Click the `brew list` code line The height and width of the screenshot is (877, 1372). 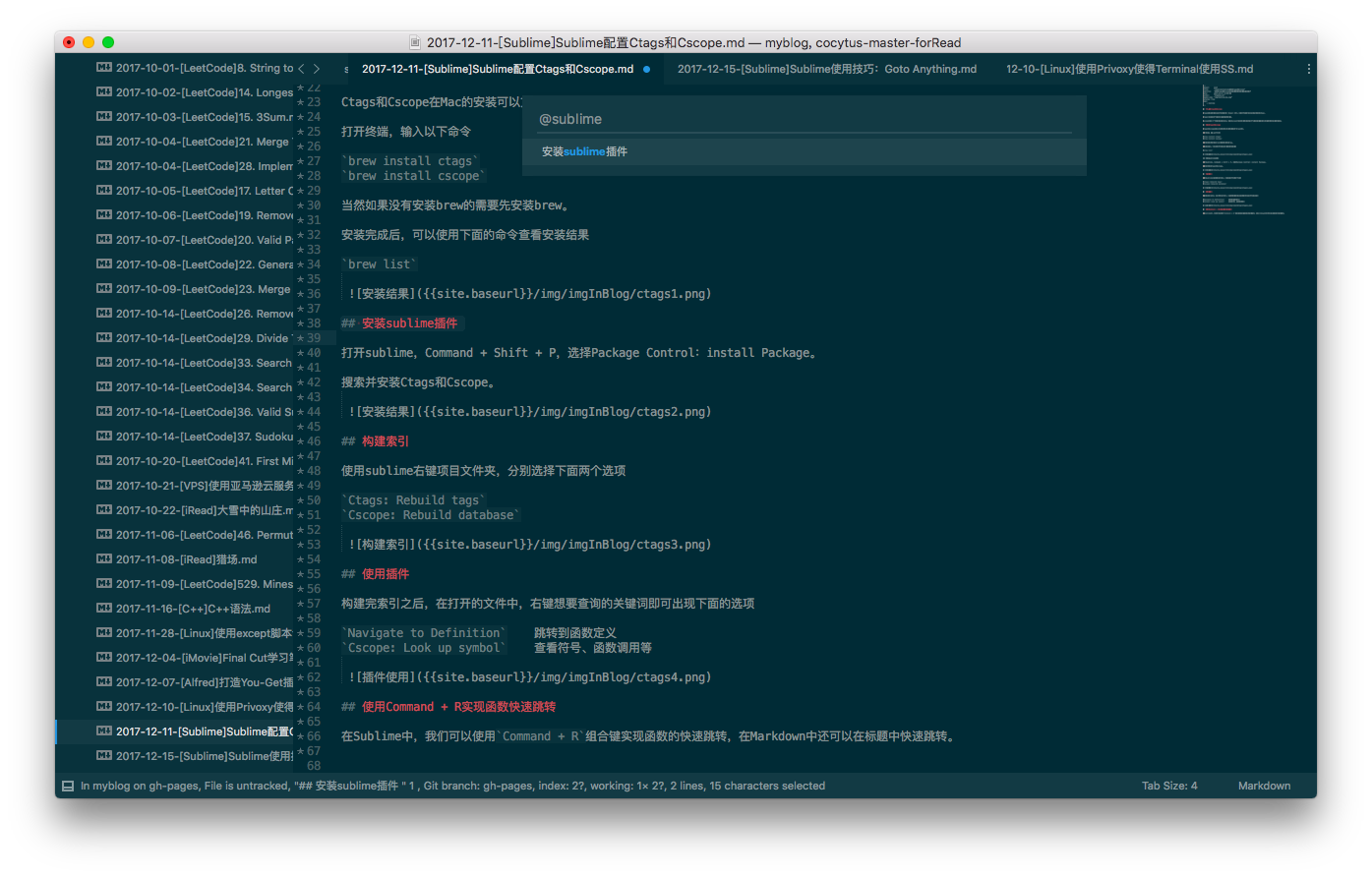[380, 264]
